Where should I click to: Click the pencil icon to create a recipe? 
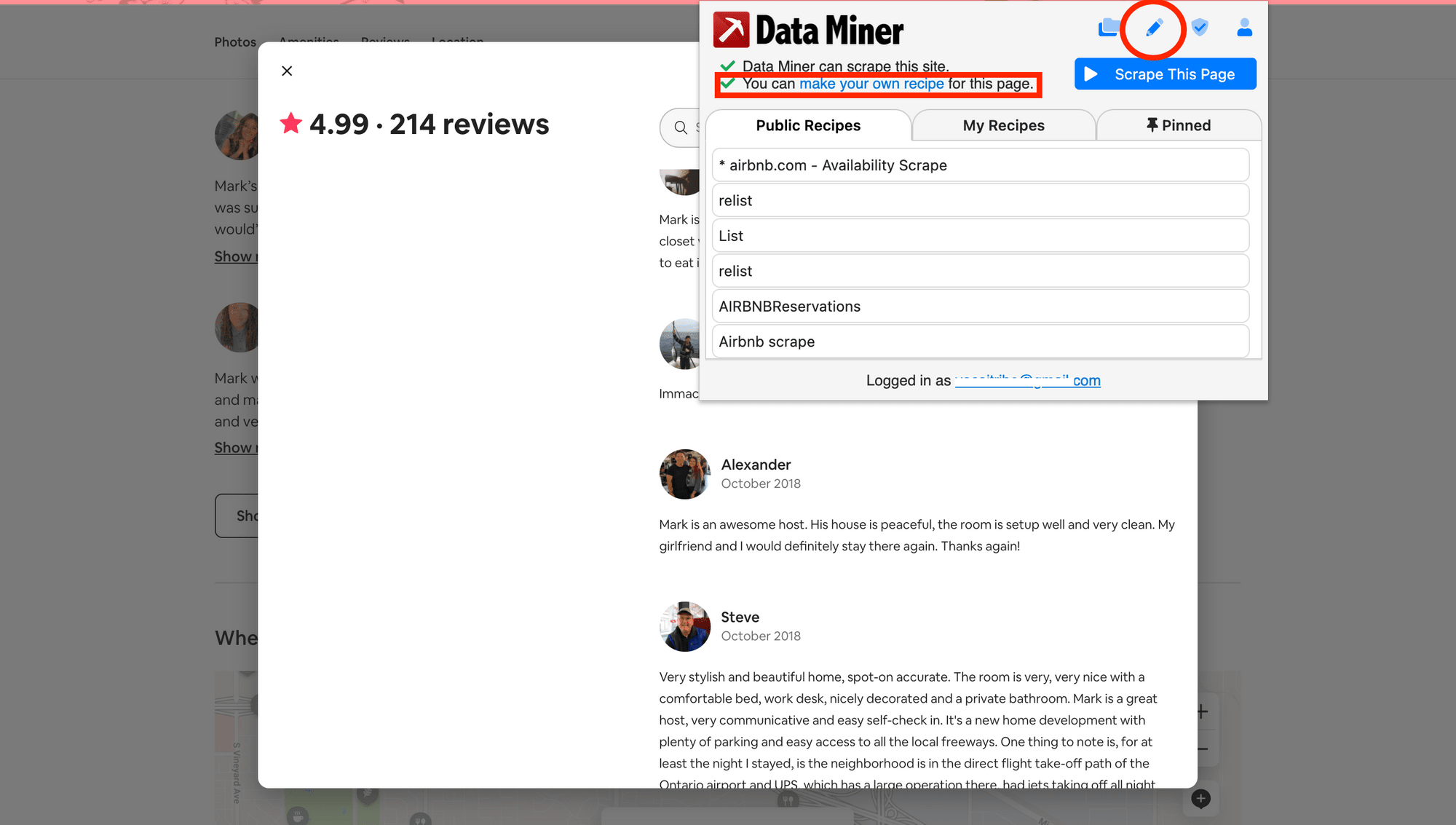pyautogui.click(x=1154, y=28)
